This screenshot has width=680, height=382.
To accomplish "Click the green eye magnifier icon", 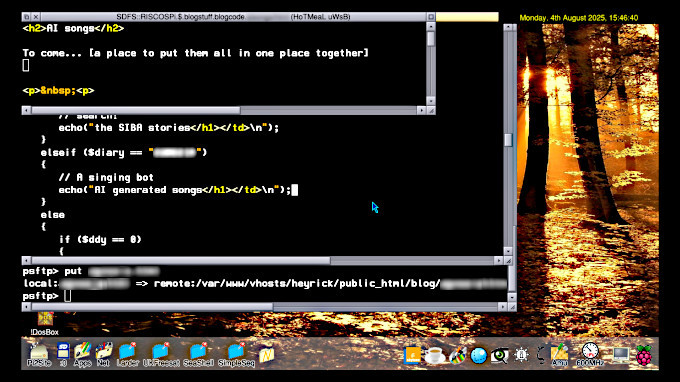I will (x=499, y=356).
